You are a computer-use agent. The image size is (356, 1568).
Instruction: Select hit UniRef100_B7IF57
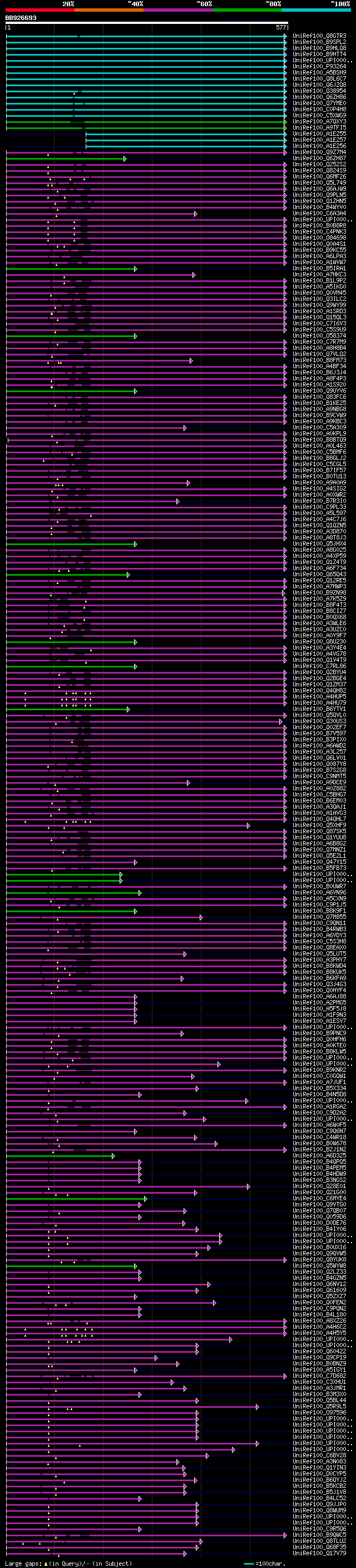pos(319,471)
